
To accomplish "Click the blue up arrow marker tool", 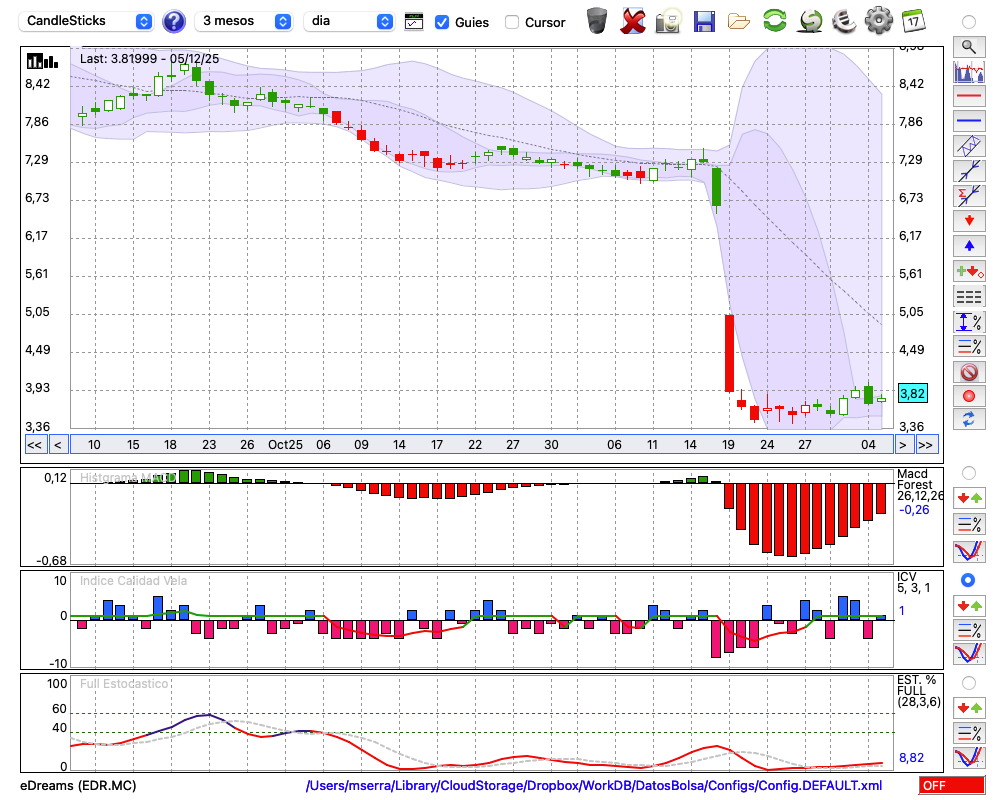I will pos(968,245).
